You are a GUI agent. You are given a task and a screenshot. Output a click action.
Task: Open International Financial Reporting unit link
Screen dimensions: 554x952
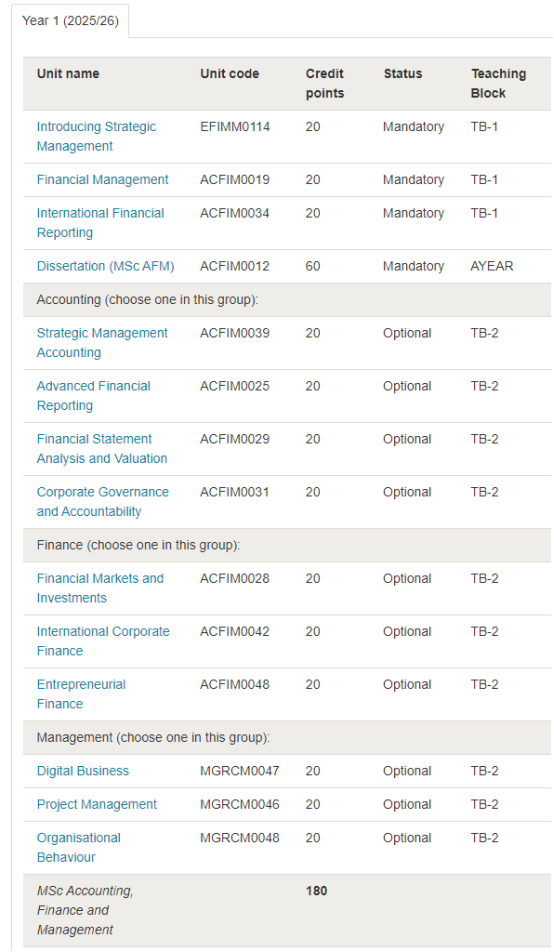click(x=100, y=223)
